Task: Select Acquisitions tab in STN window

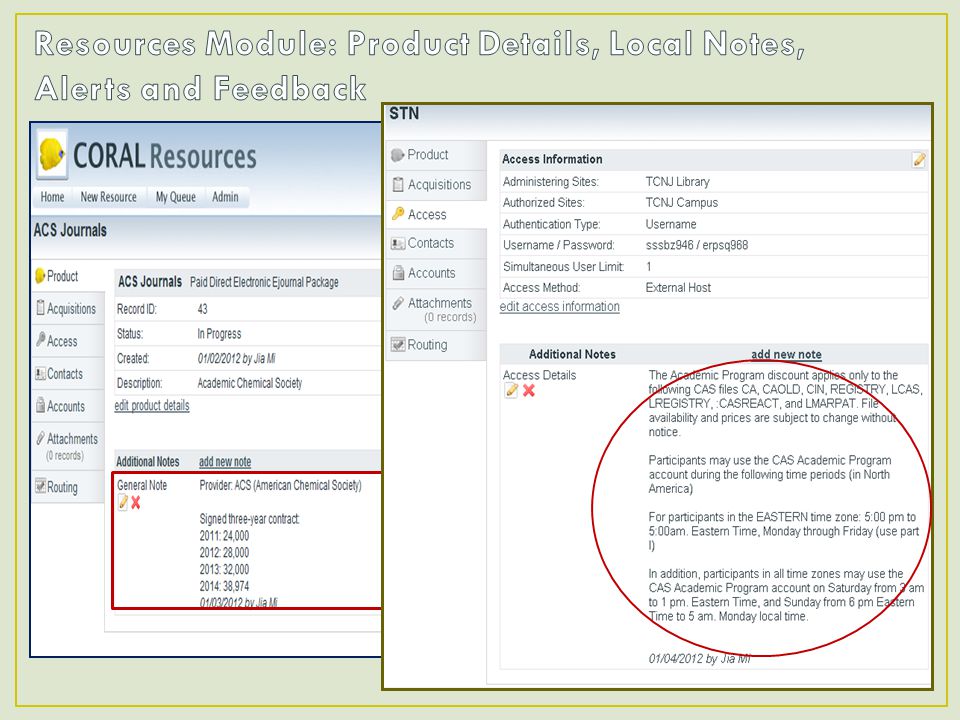Action: 437,184
